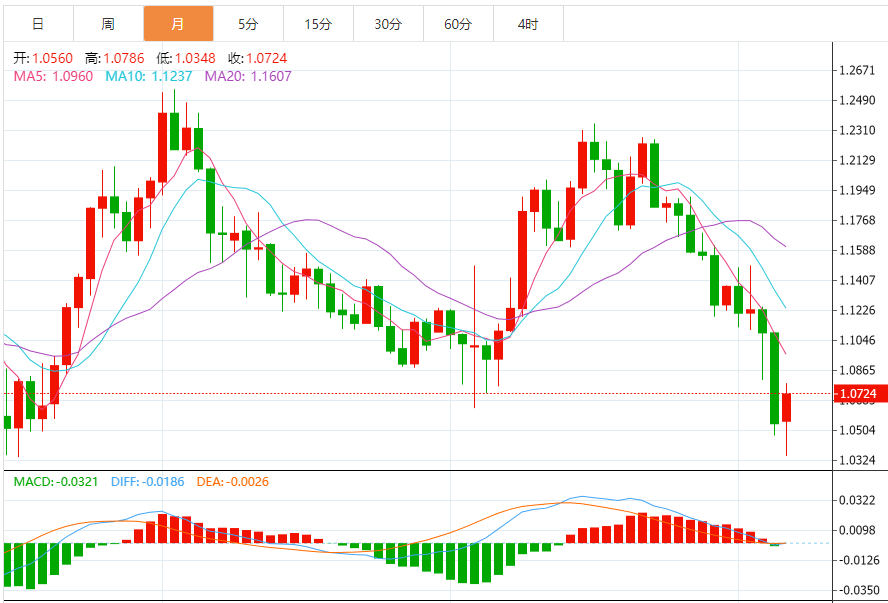Viewport: 888px width, 603px height.
Task: Click the active 月 (monthly) tab
Action: click(x=178, y=23)
